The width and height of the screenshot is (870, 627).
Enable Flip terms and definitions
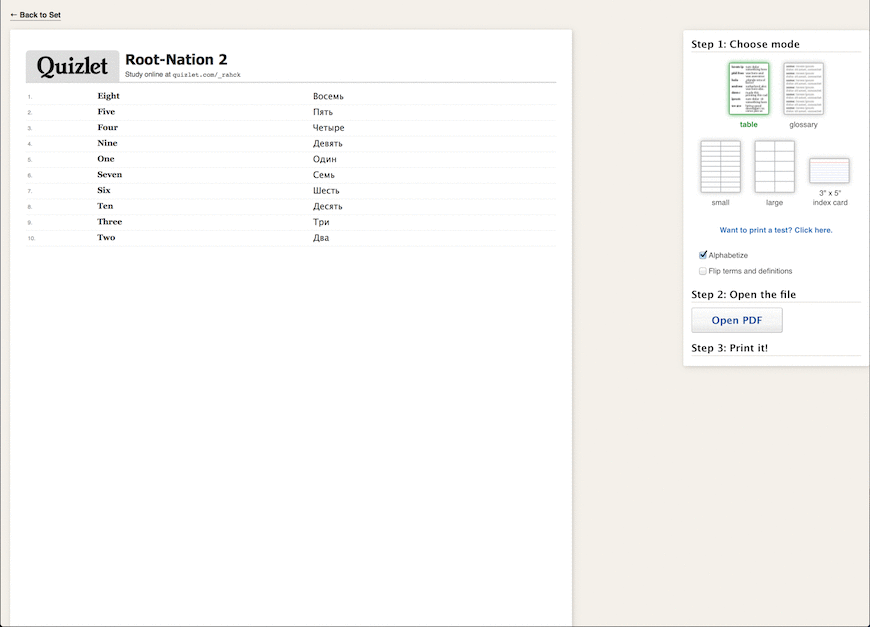(703, 270)
